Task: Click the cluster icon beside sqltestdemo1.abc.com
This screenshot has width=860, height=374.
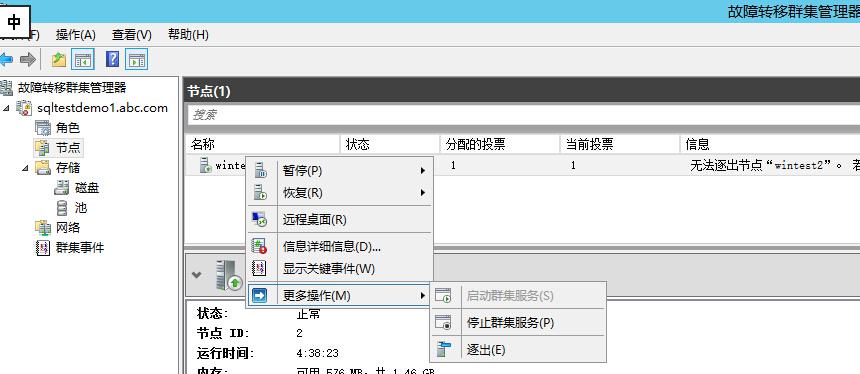Action: 24,107
